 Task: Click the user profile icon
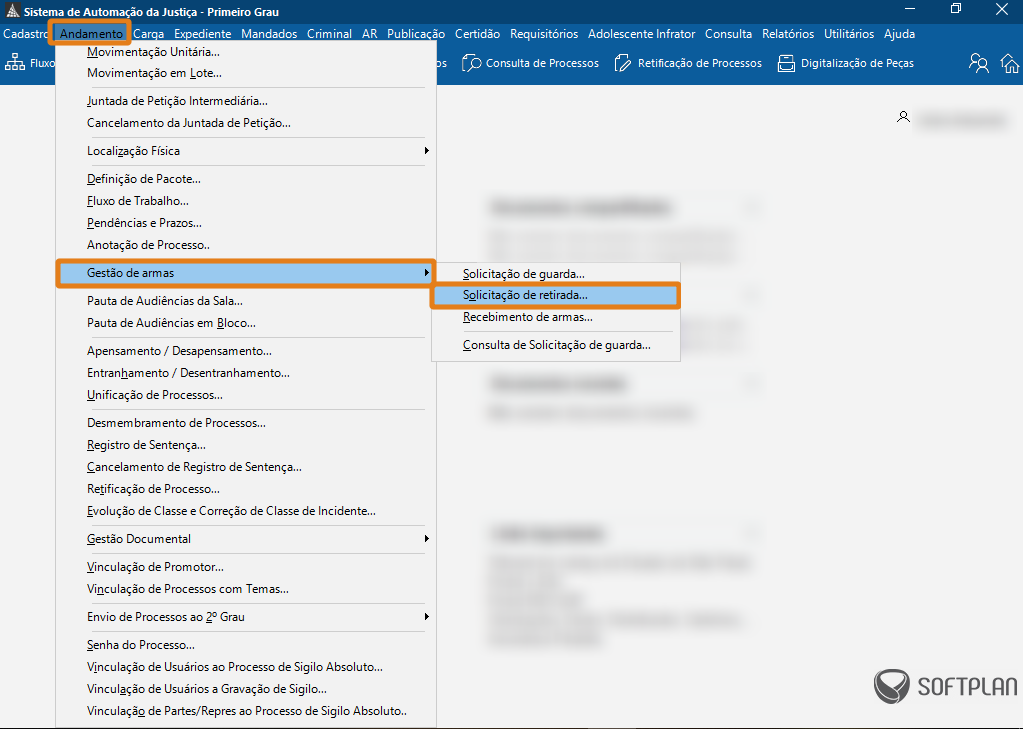pyautogui.click(x=903, y=117)
